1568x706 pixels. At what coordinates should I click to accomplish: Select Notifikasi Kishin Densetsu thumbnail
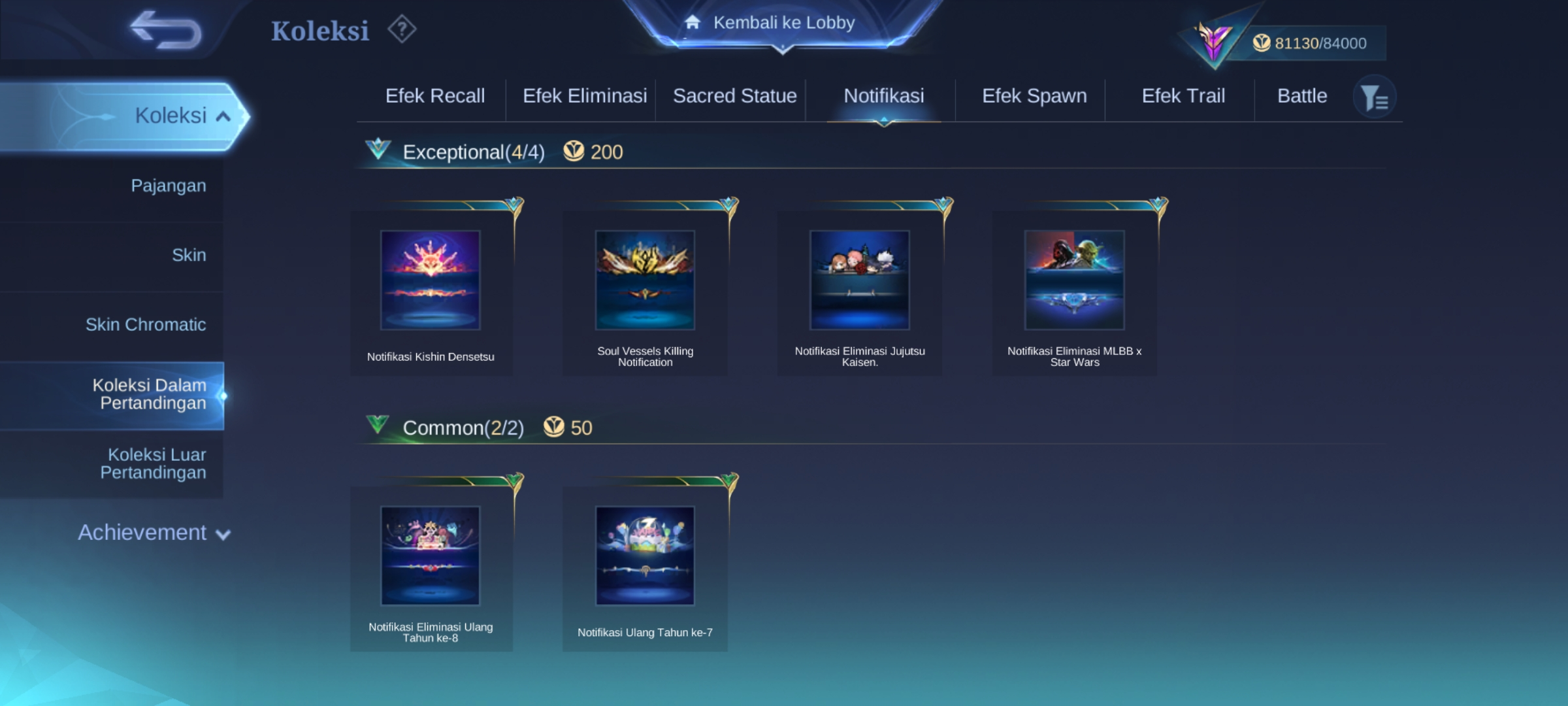coord(431,280)
